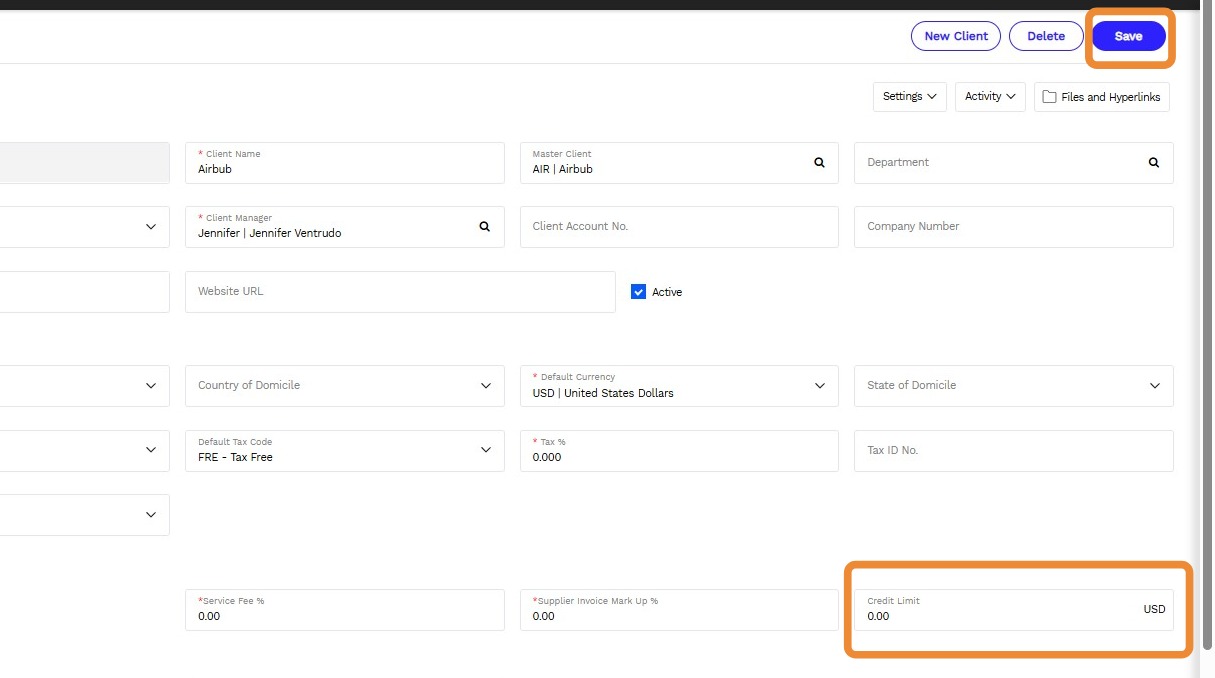This screenshot has height=678, width=1215.
Task: Click the USD label in Credit Limit
Action: 1154,609
